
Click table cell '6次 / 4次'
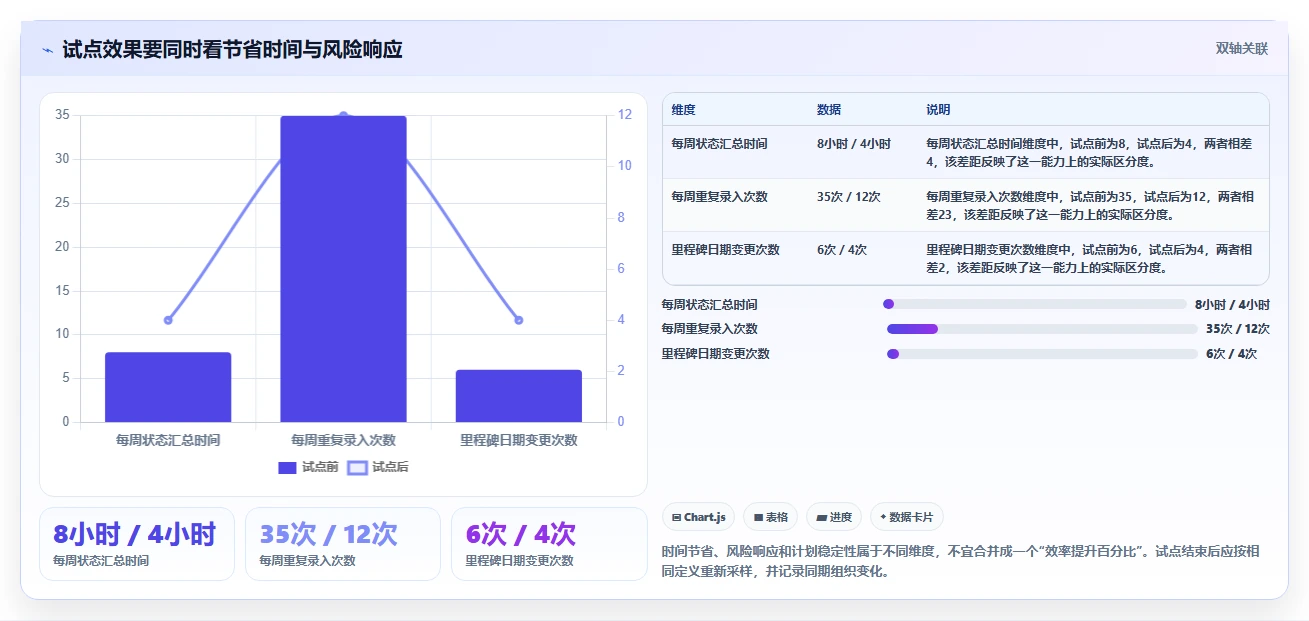(842, 250)
